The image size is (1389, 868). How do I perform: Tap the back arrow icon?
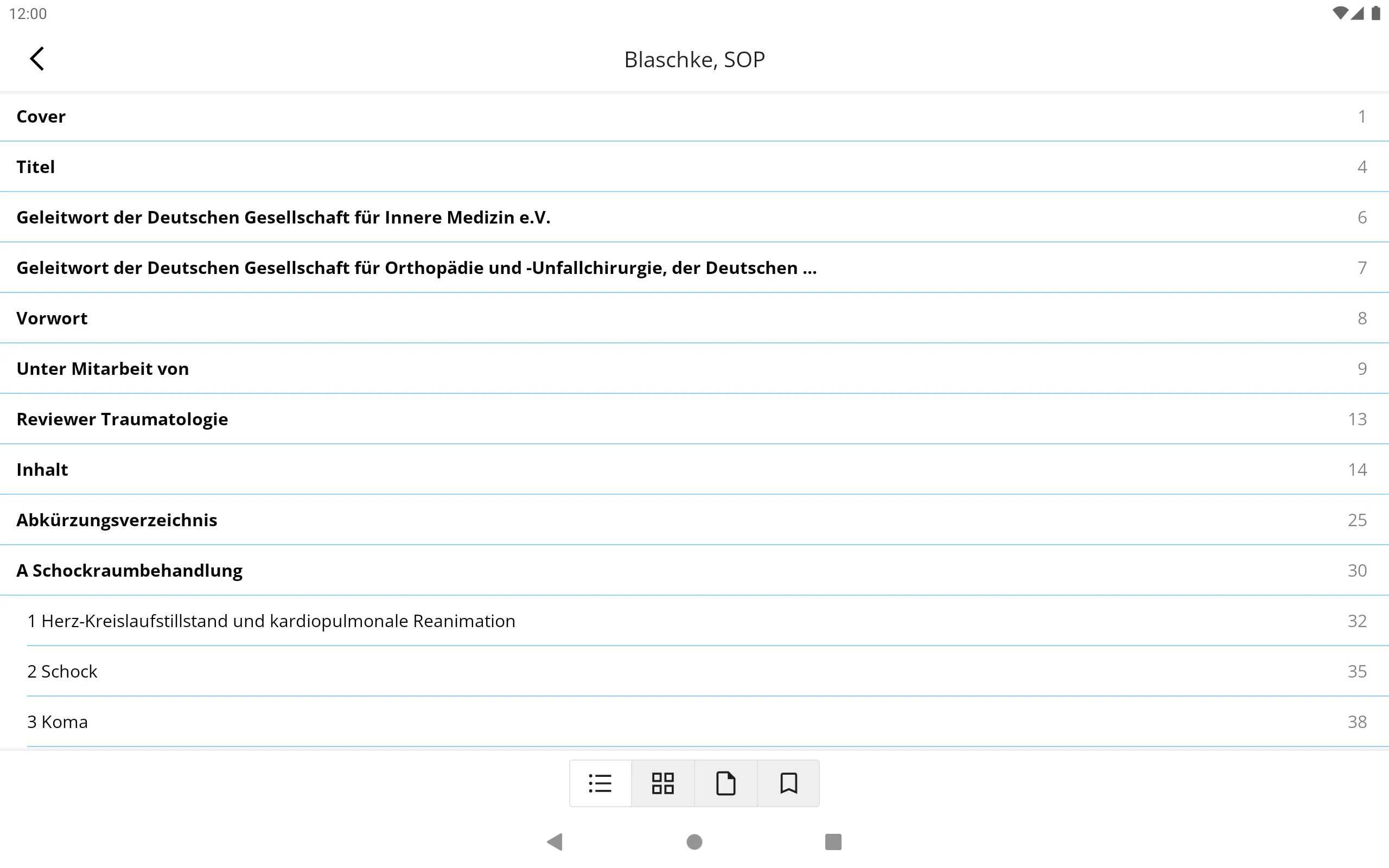pyautogui.click(x=37, y=59)
